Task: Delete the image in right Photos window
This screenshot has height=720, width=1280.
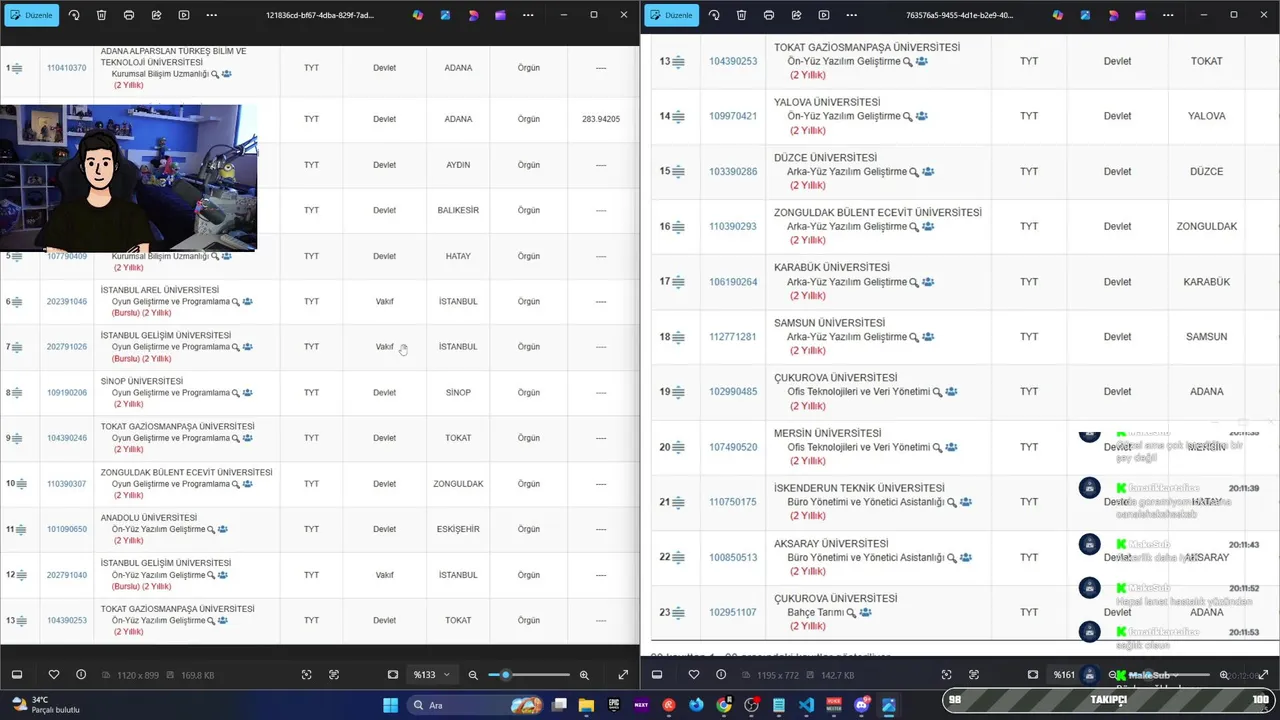Action: 741,15
